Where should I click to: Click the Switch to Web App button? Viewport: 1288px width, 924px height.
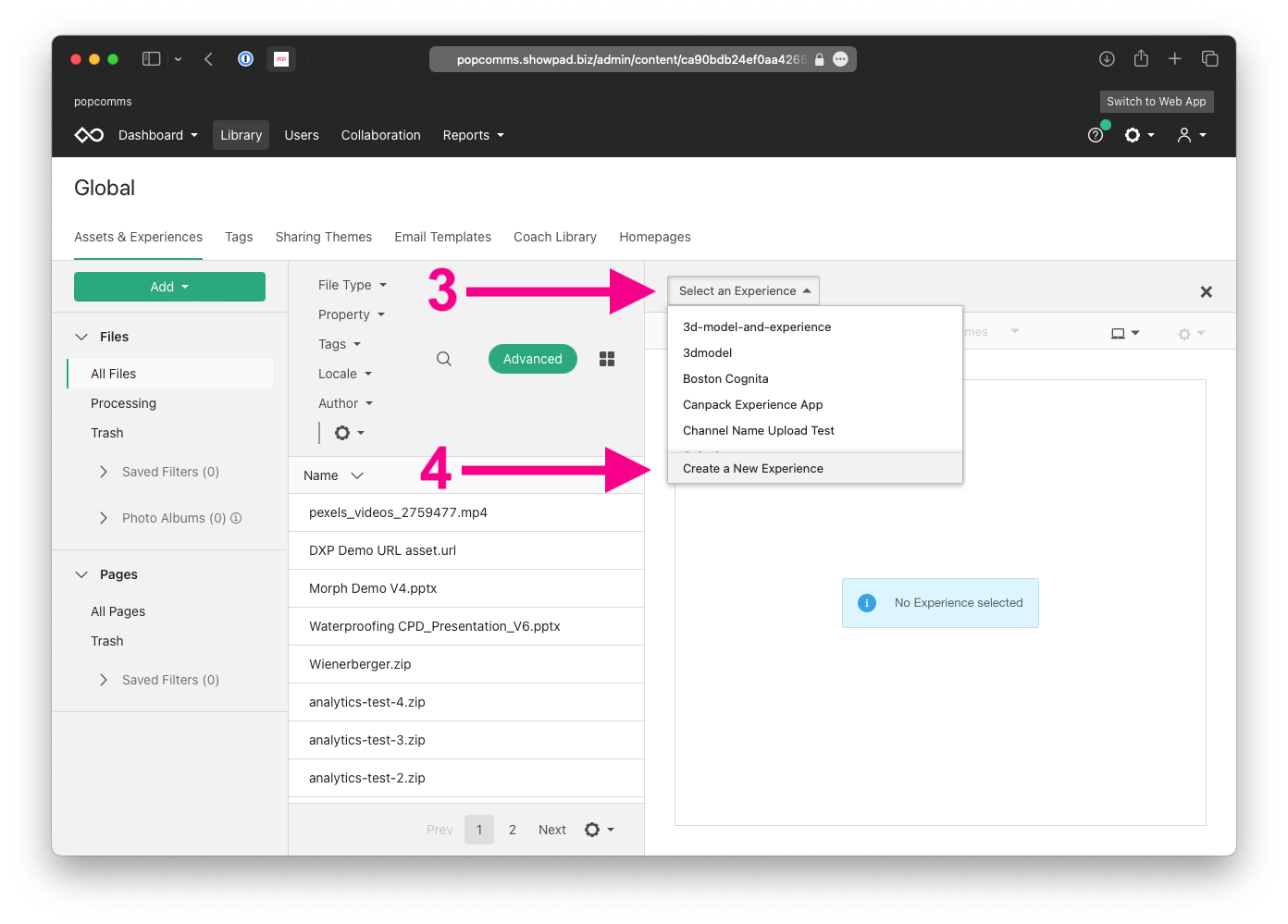pyautogui.click(x=1156, y=102)
